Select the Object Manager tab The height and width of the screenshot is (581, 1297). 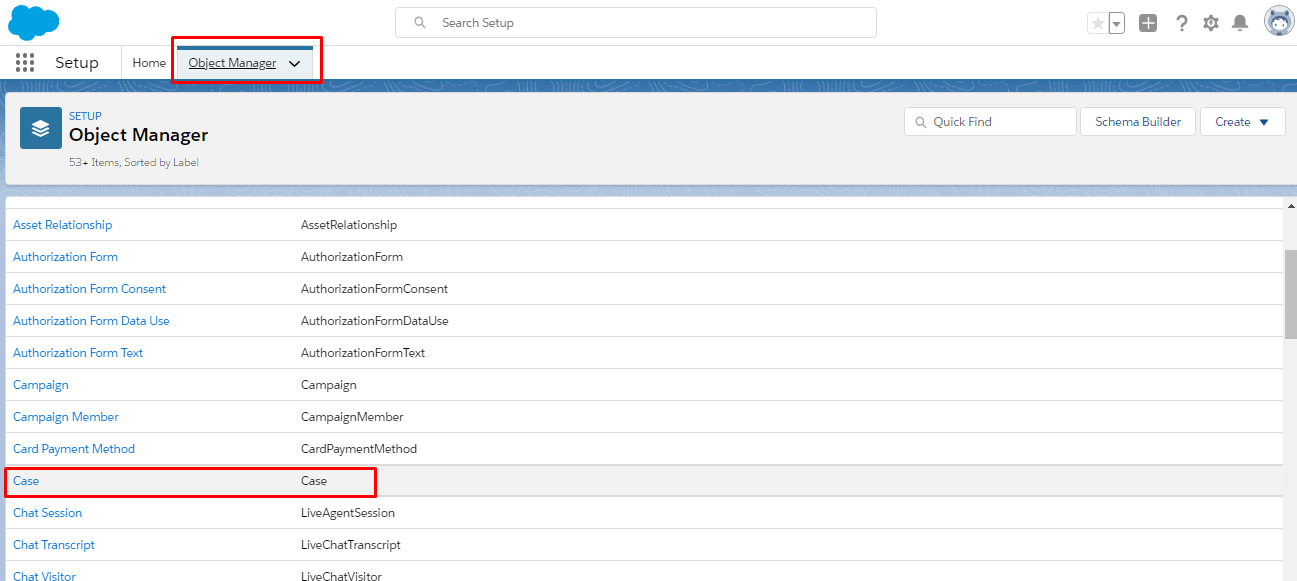click(x=232, y=63)
